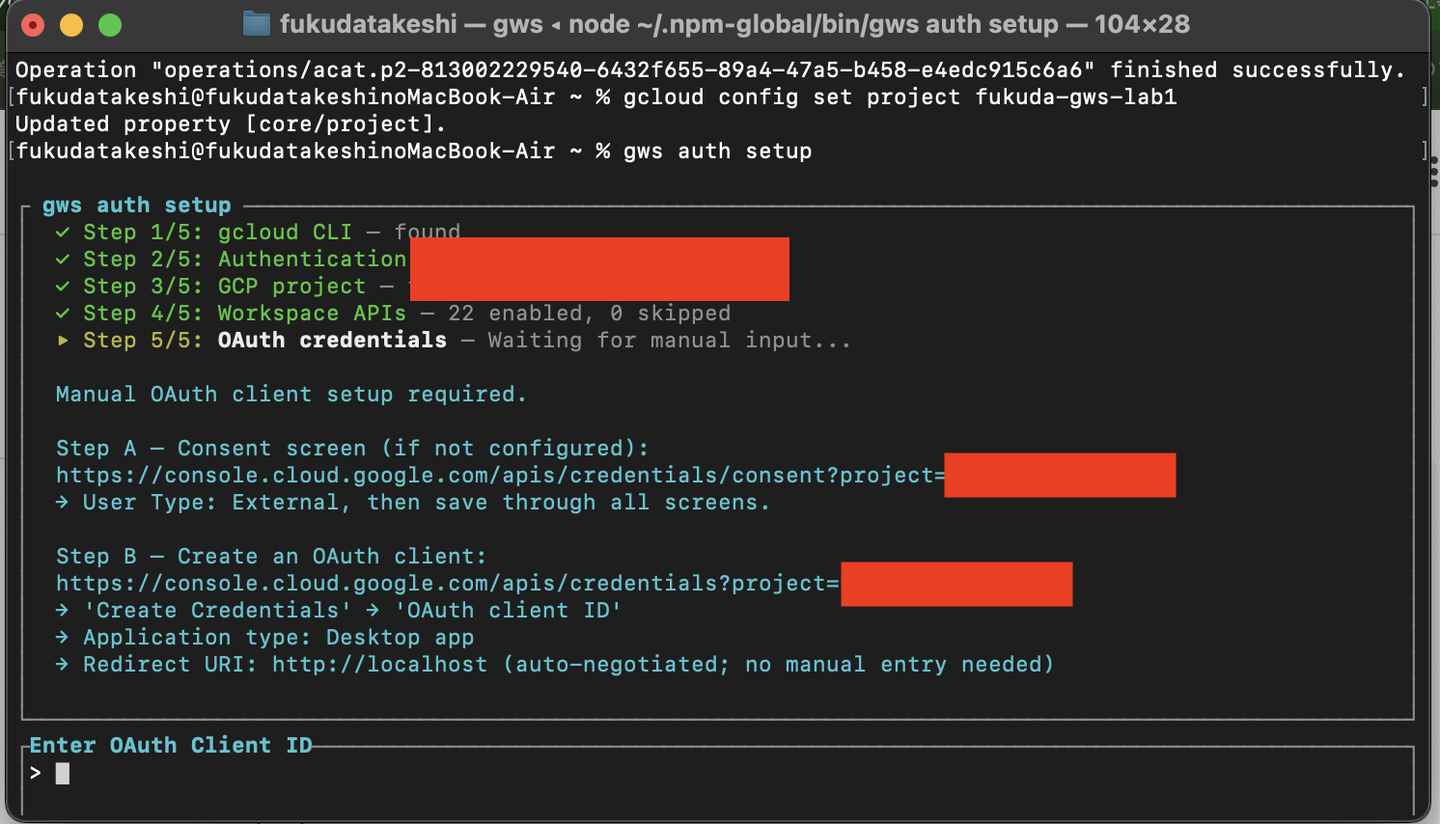Click the 'Manual OAuth client setup required.' line
The width and height of the screenshot is (1440, 824).
coord(291,394)
